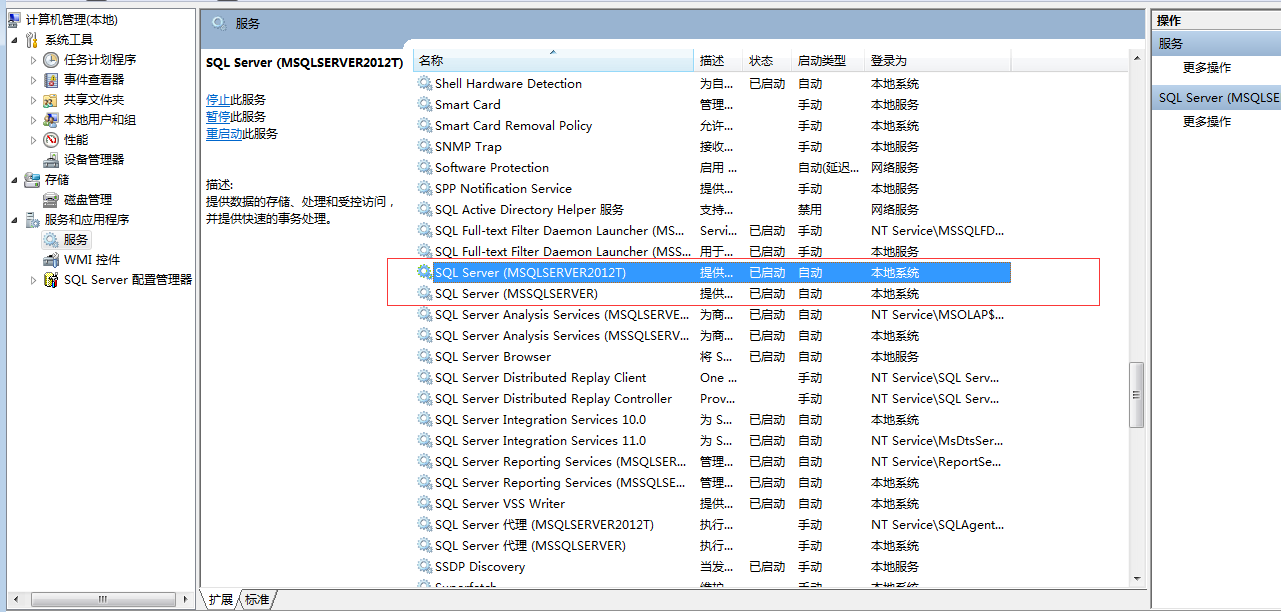Click gear icon of SPP Notification Service
1281x612 pixels.
(x=425, y=189)
